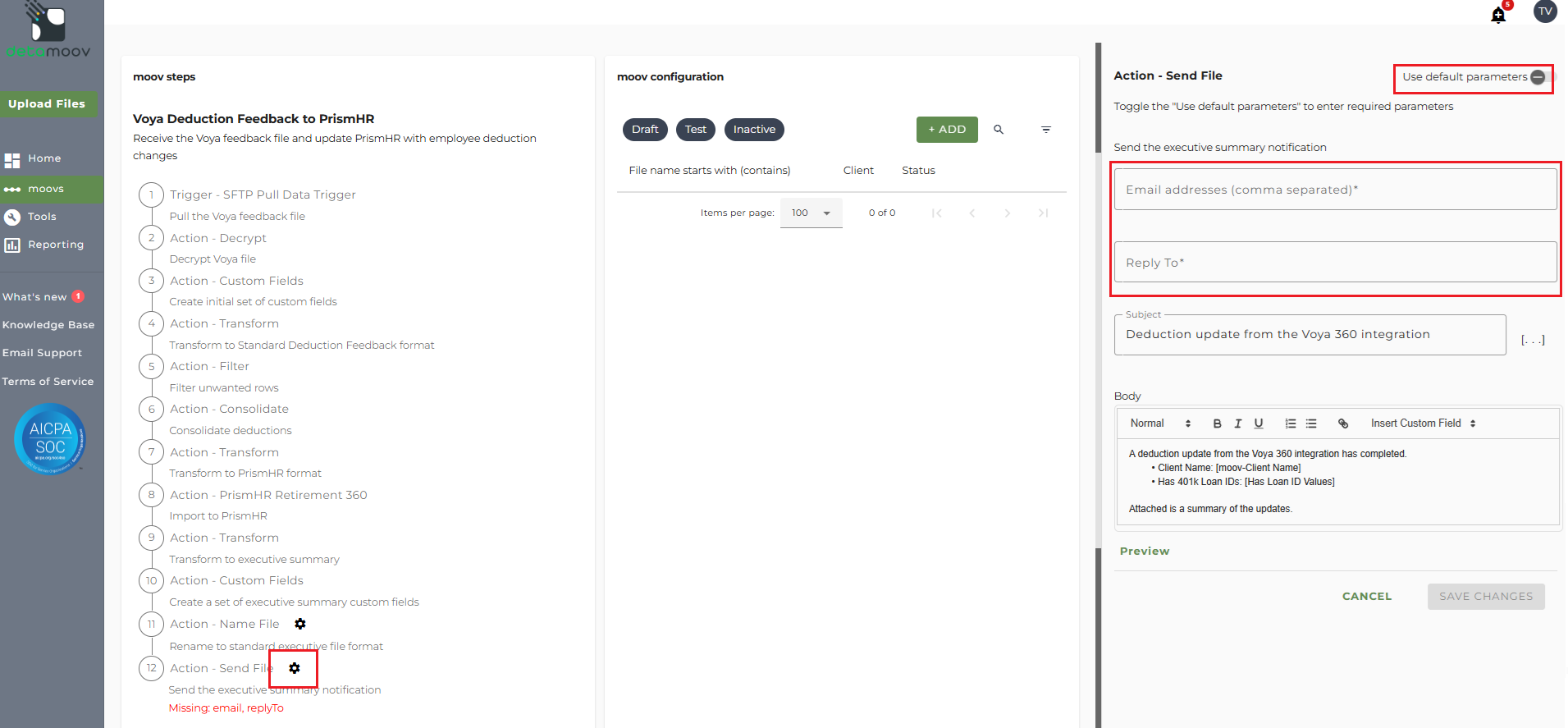The image size is (1568, 728).
Task: Click the Subject input field
Action: pyautogui.click(x=1310, y=335)
